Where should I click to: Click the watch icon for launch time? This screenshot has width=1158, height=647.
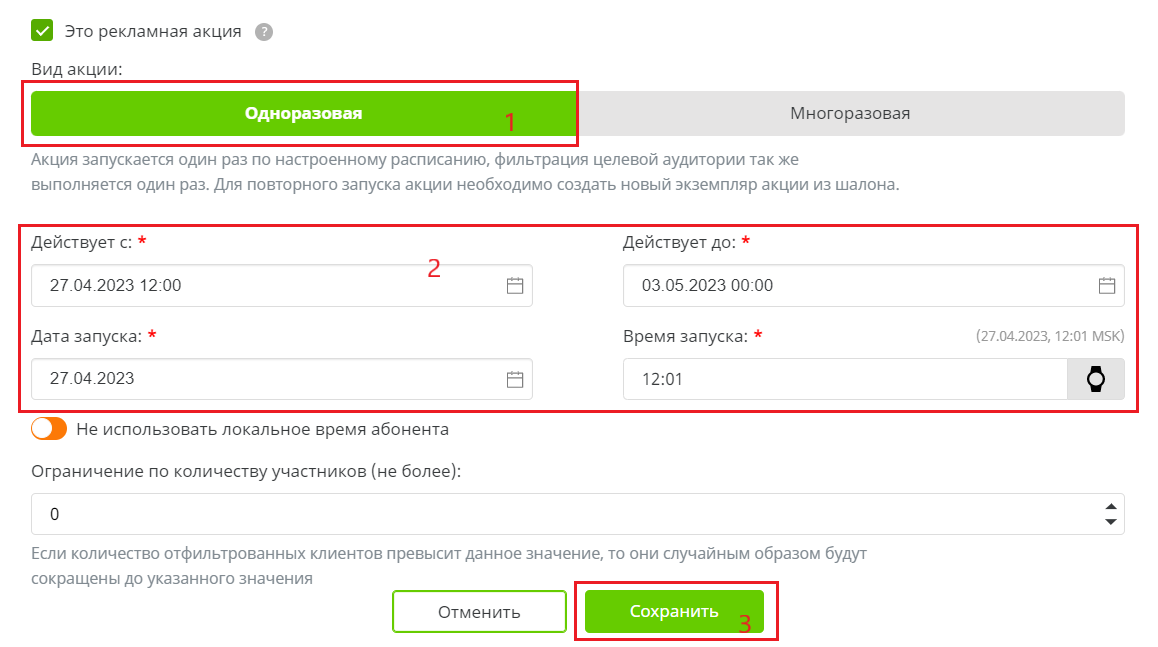coord(1096,379)
